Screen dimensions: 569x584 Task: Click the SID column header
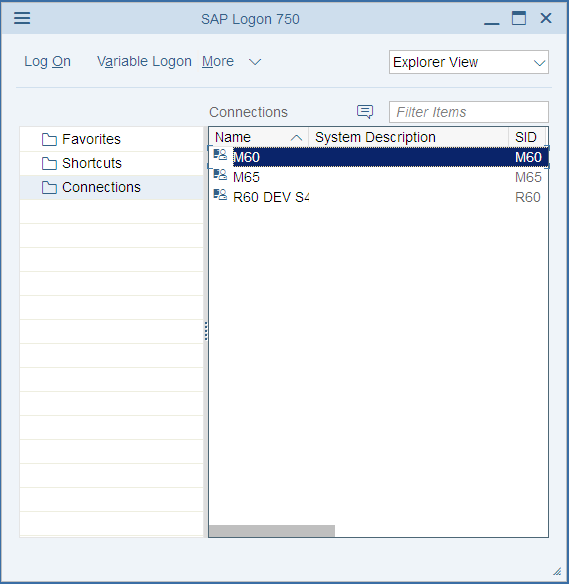(527, 137)
